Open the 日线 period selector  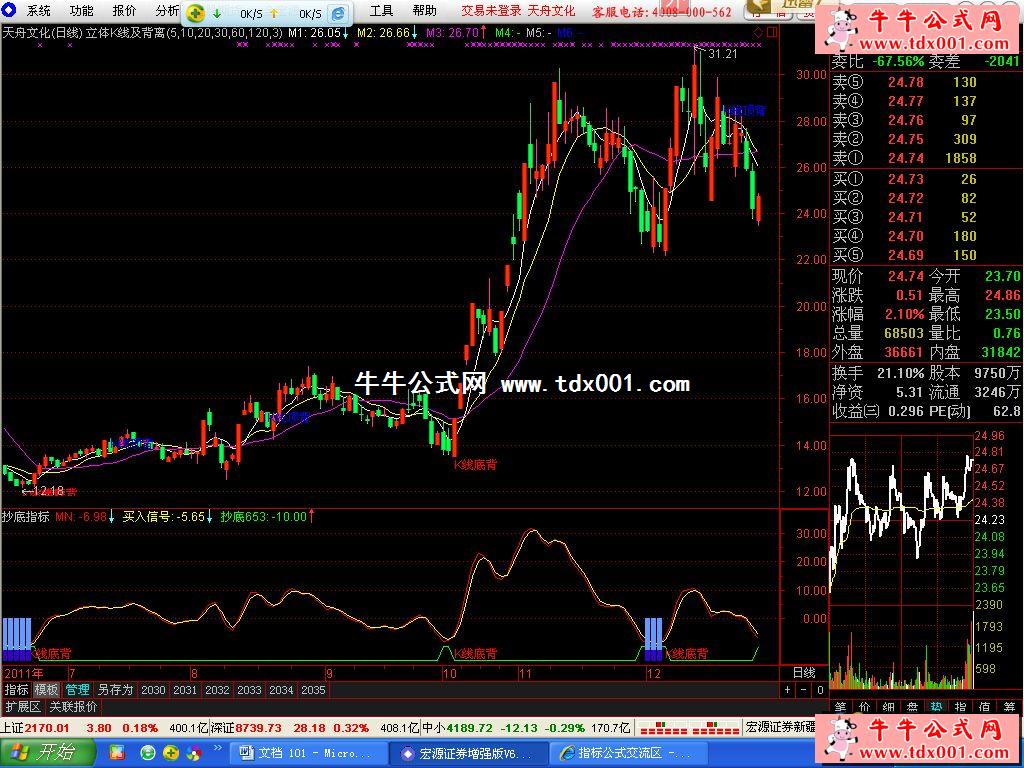pos(804,673)
